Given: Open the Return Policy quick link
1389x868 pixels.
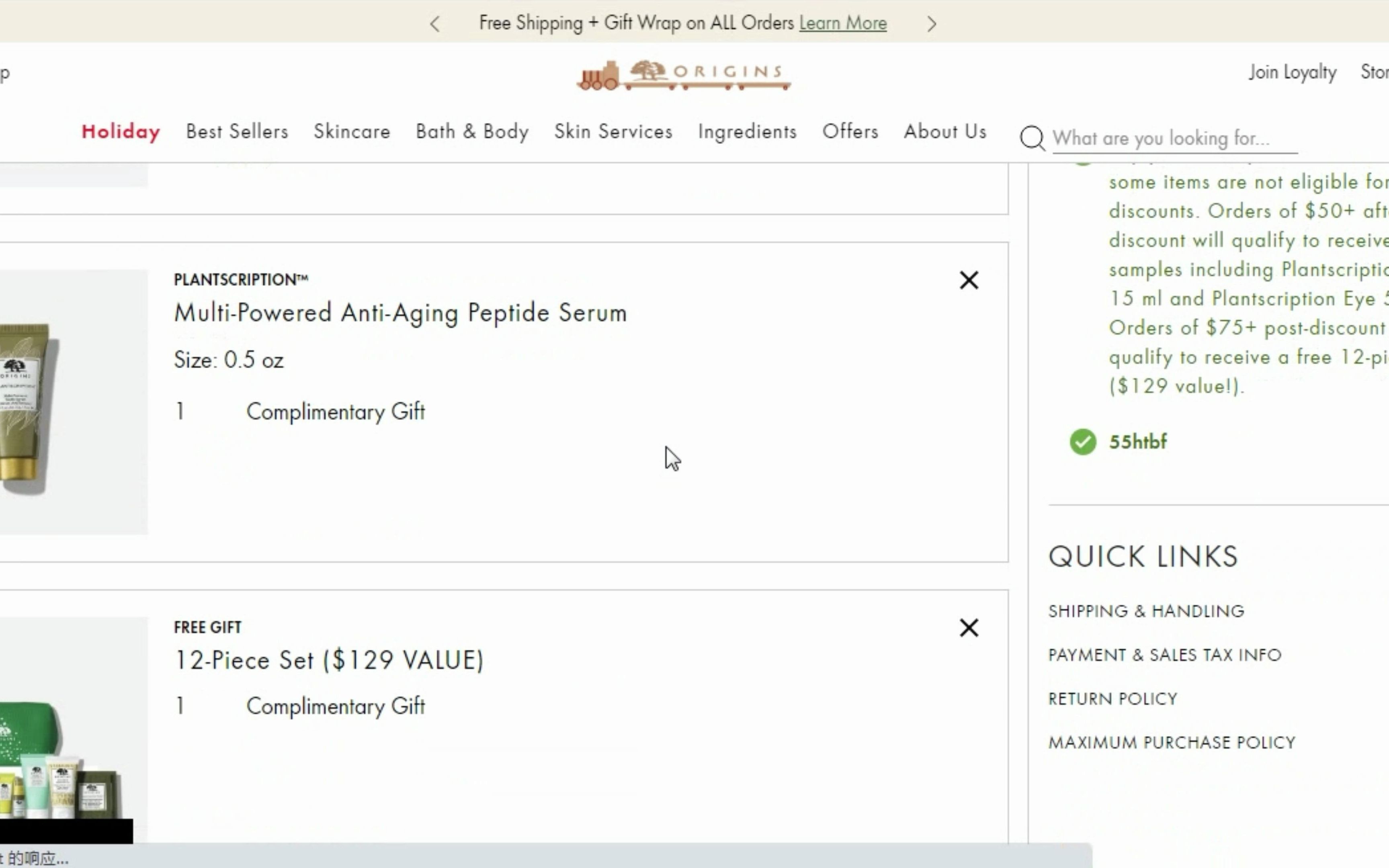Looking at the screenshot, I should (x=1113, y=699).
